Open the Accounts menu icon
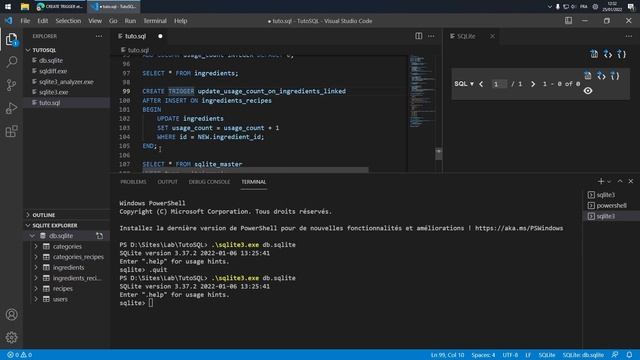The height and width of the screenshot is (360, 640). [11, 315]
